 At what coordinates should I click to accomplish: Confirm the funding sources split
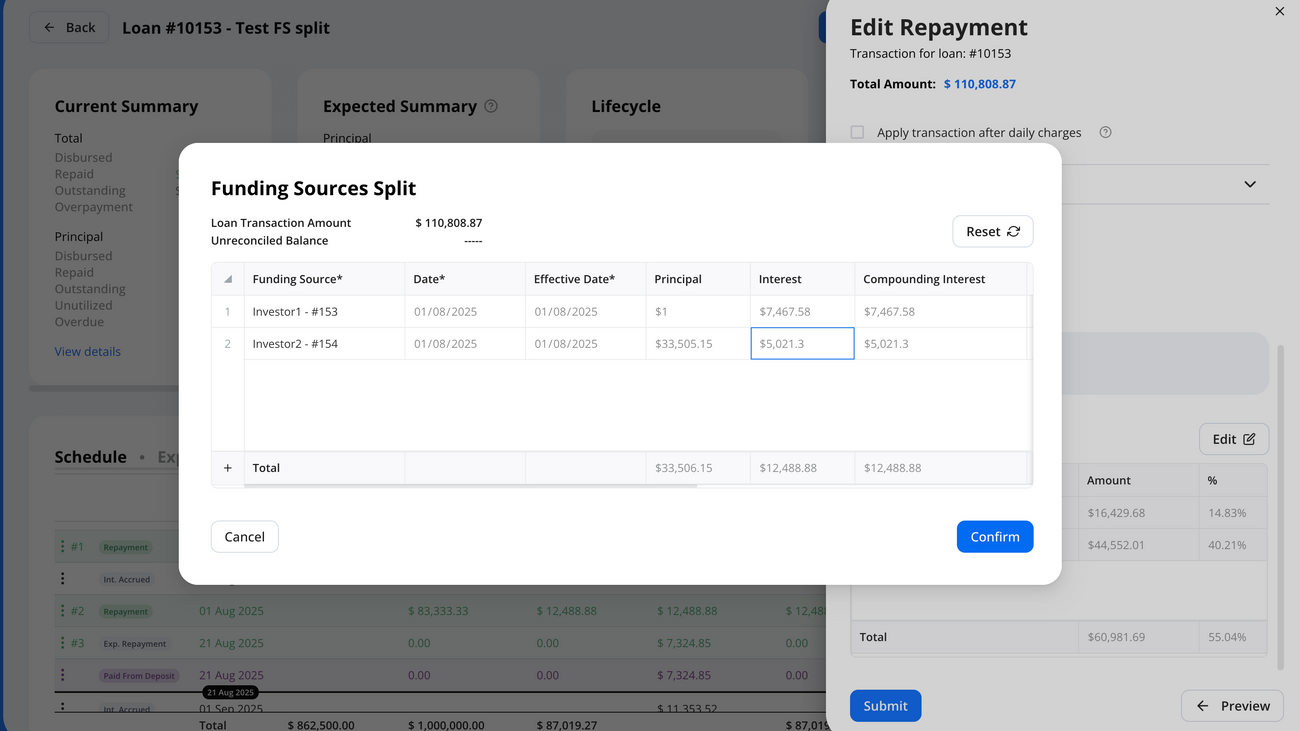[x=994, y=537]
